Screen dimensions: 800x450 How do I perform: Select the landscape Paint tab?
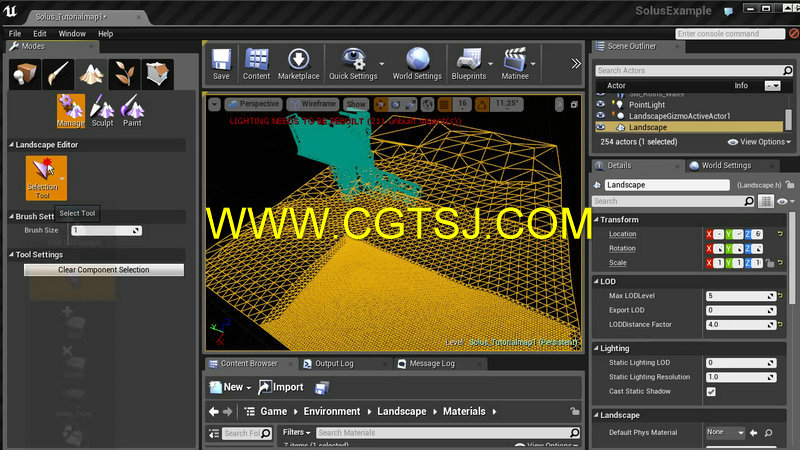coord(132,110)
